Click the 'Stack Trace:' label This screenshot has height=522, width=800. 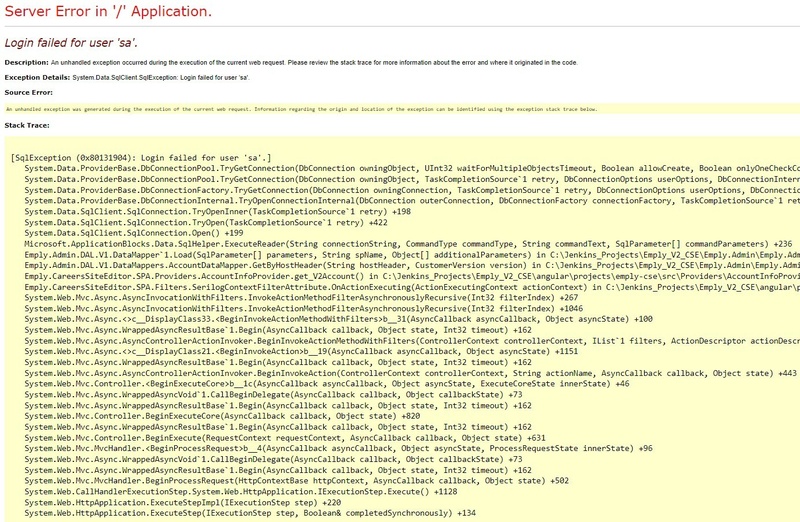coord(27,125)
